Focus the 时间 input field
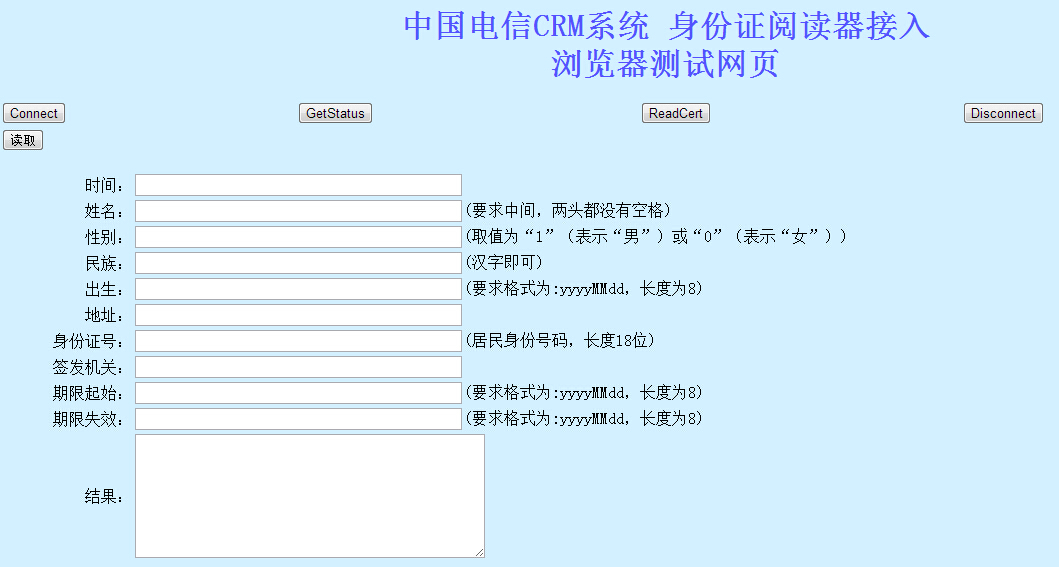The height and width of the screenshot is (567, 1059). [299, 185]
